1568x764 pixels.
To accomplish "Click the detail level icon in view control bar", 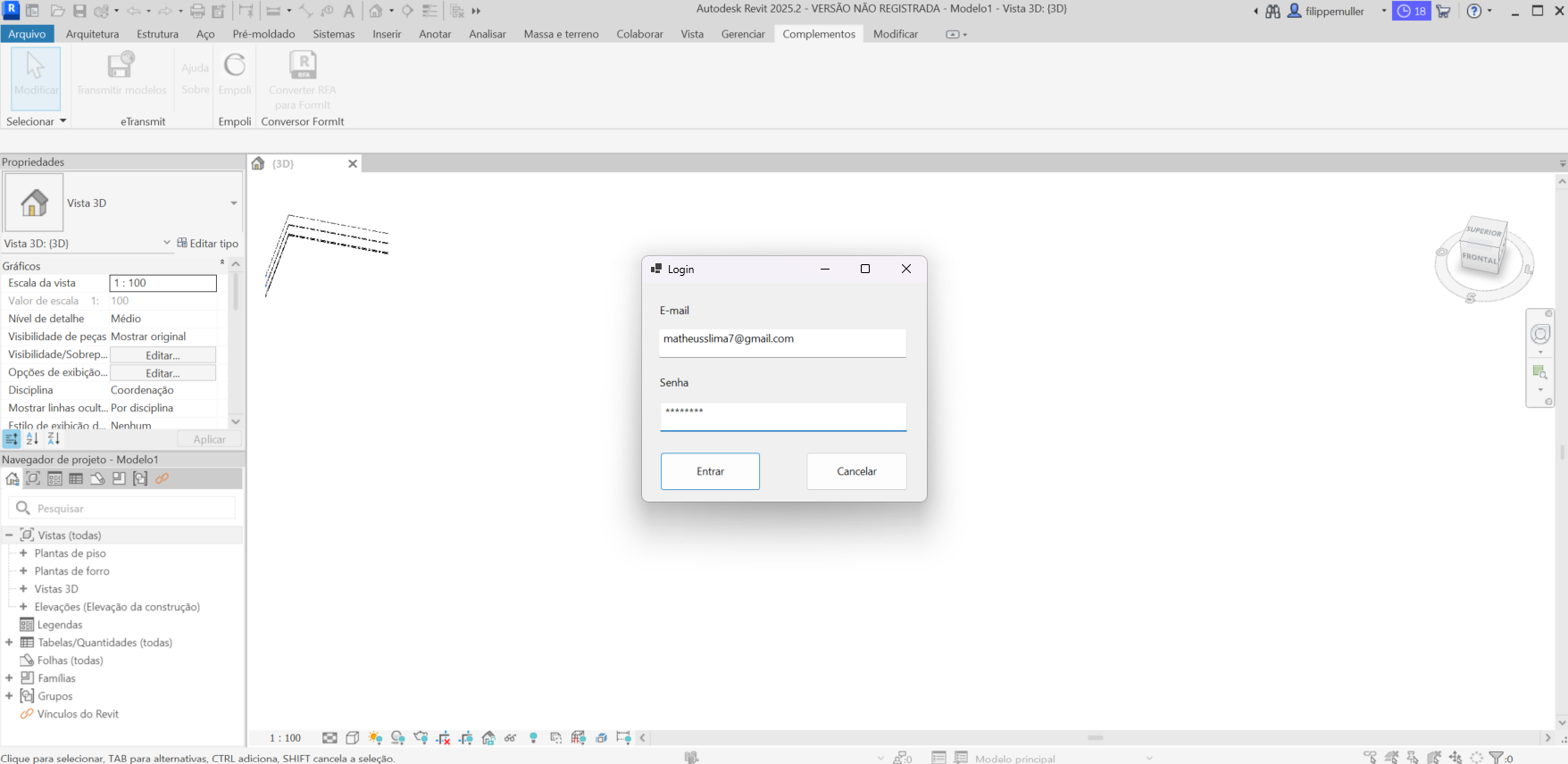I will pyautogui.click(x=329, y=738).
